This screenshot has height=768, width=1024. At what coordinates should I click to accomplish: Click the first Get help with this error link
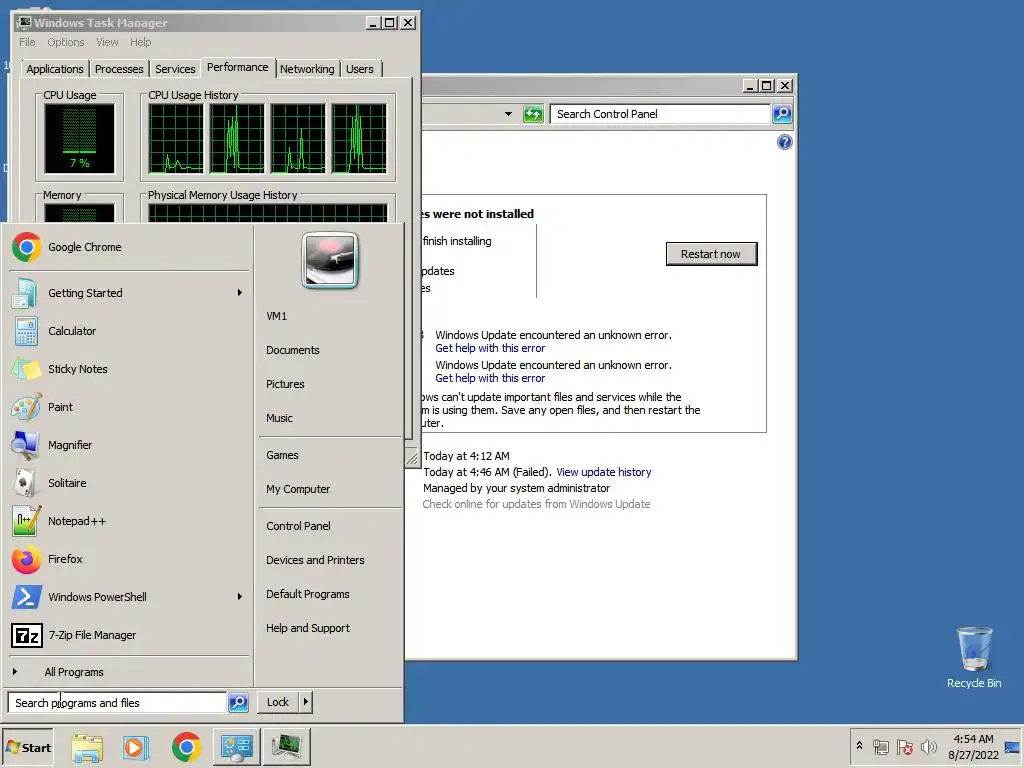pyautogui.click(x=490, y=349)
